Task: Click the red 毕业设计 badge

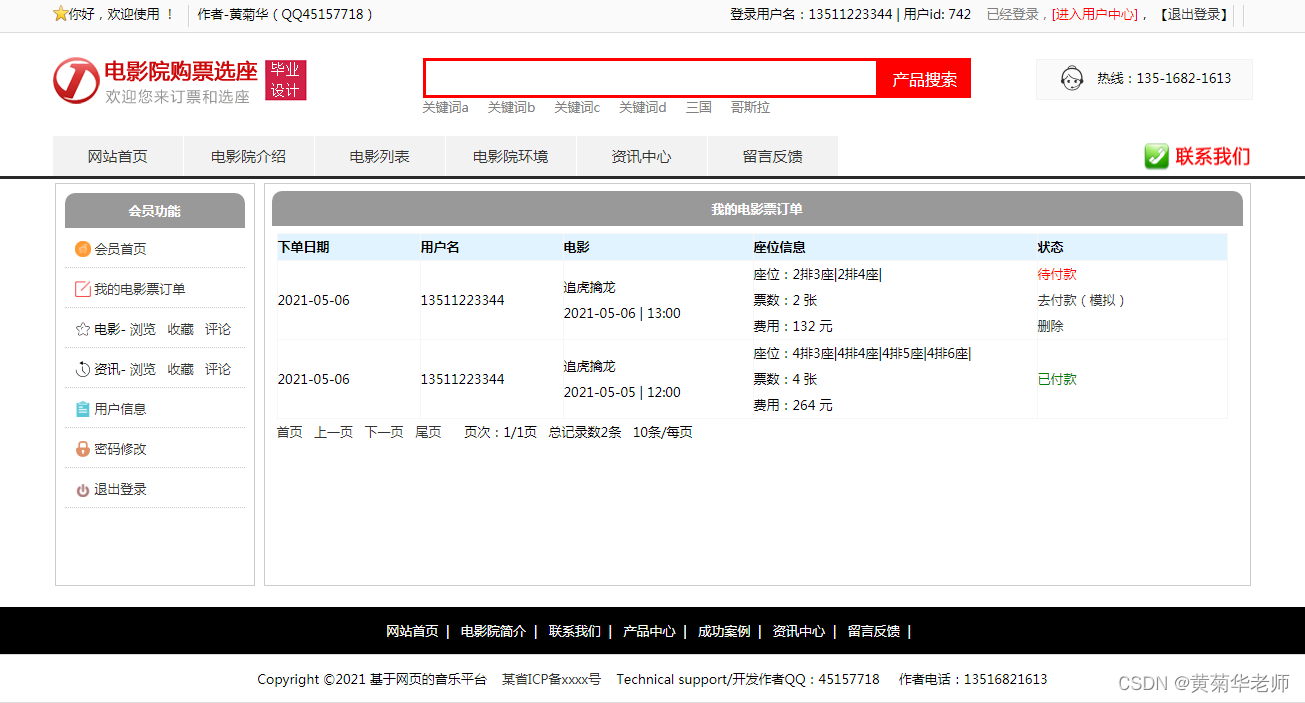Action: 285,80
